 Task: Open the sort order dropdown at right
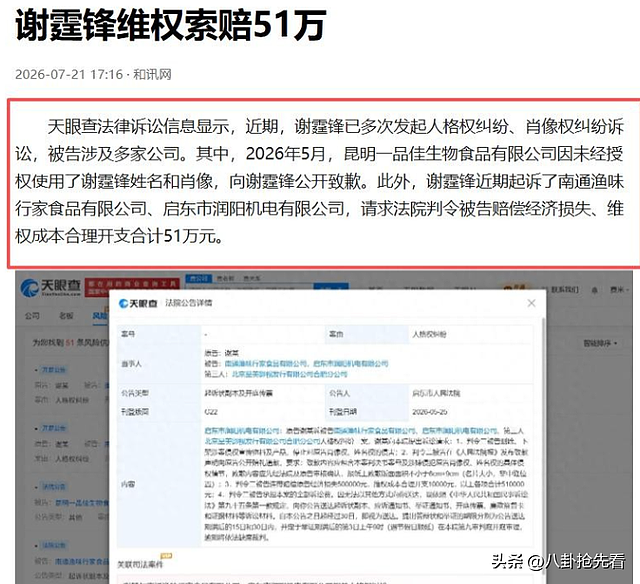[x=600, y=344]
